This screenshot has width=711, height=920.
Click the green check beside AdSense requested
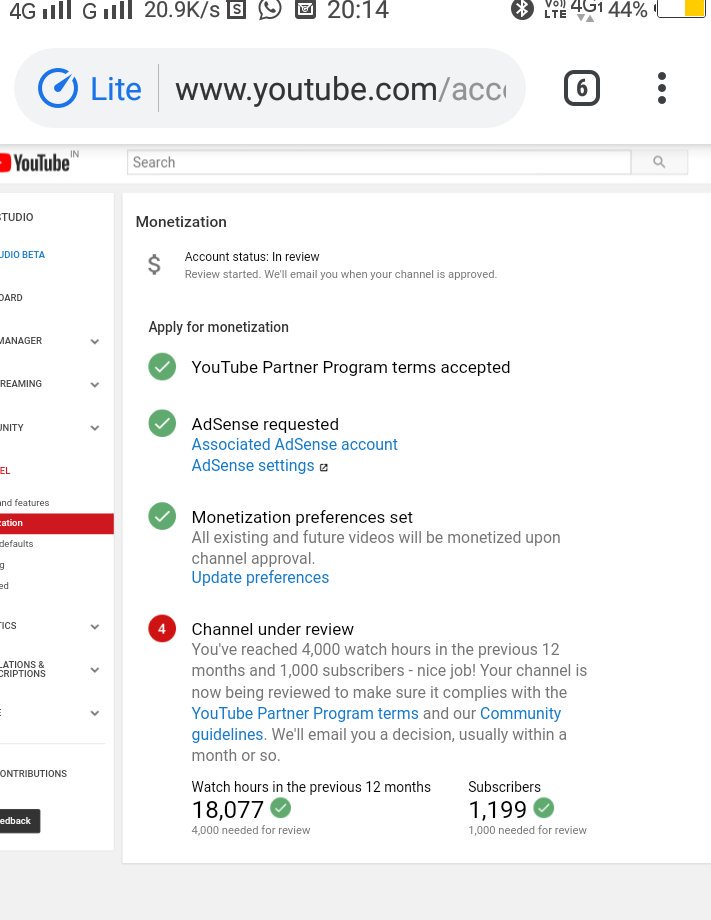(162, 423)
